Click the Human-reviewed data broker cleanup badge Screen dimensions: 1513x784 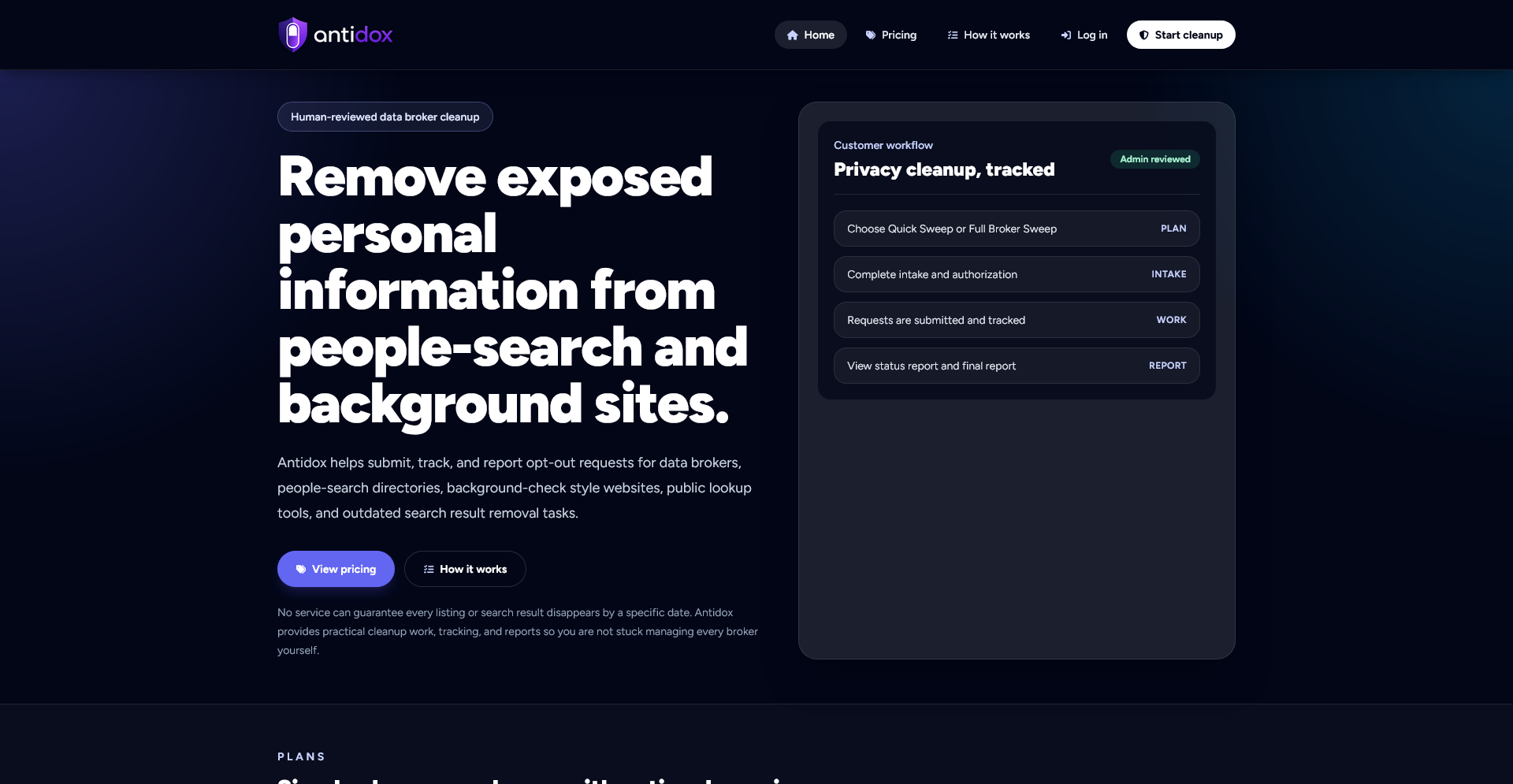[x=385, y=117]
